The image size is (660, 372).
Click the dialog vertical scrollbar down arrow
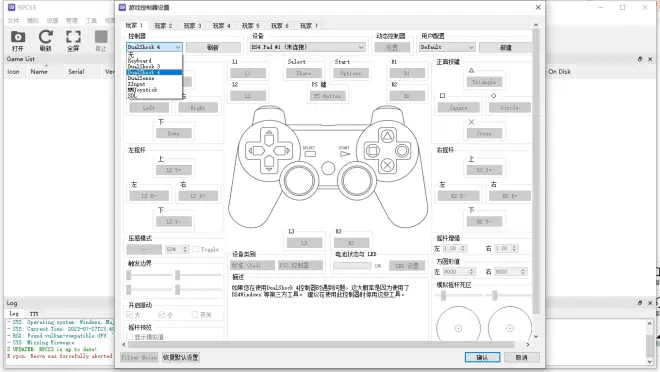pyautogui.click(x=536, y=336)
